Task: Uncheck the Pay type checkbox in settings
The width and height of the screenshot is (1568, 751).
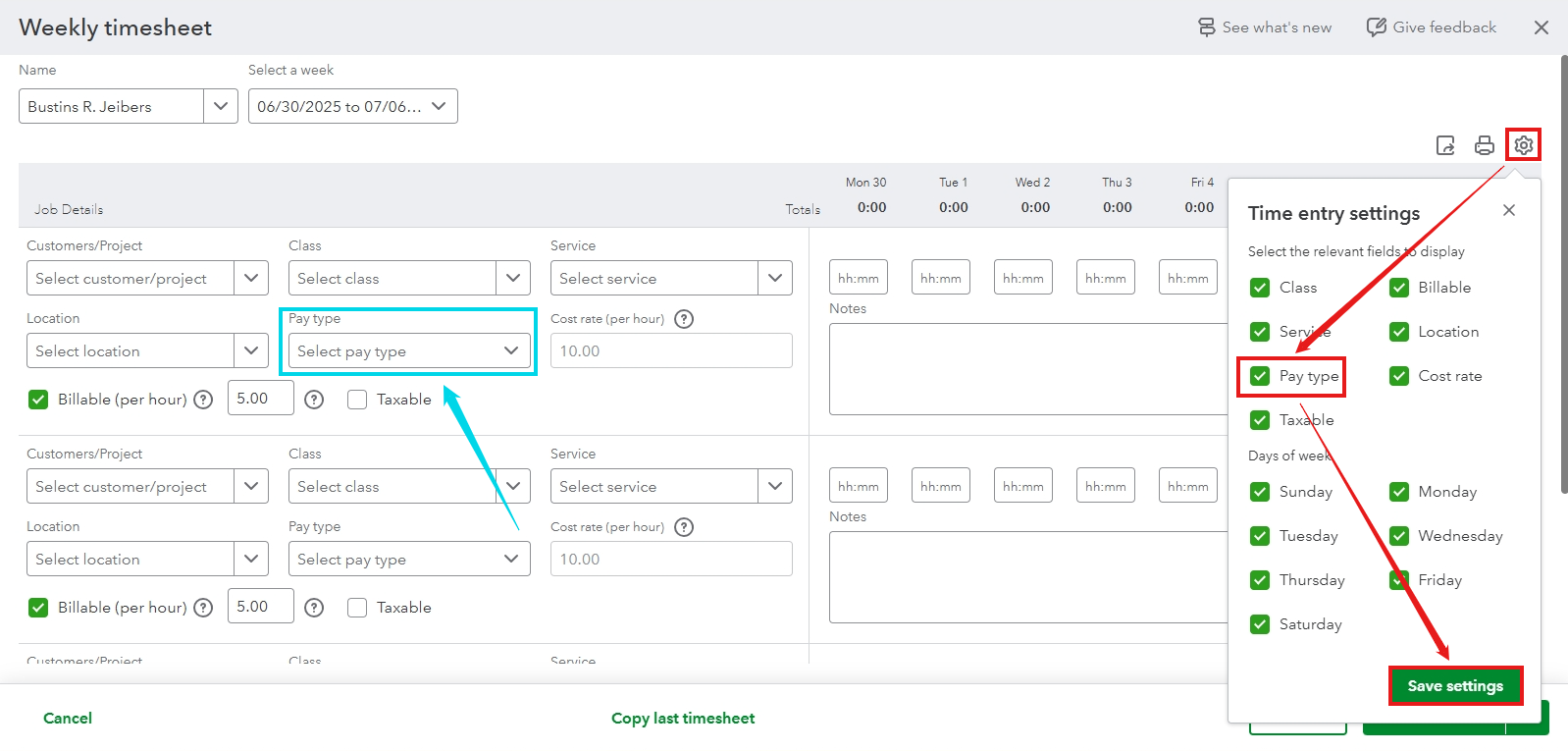Action: pos(1260,376)
